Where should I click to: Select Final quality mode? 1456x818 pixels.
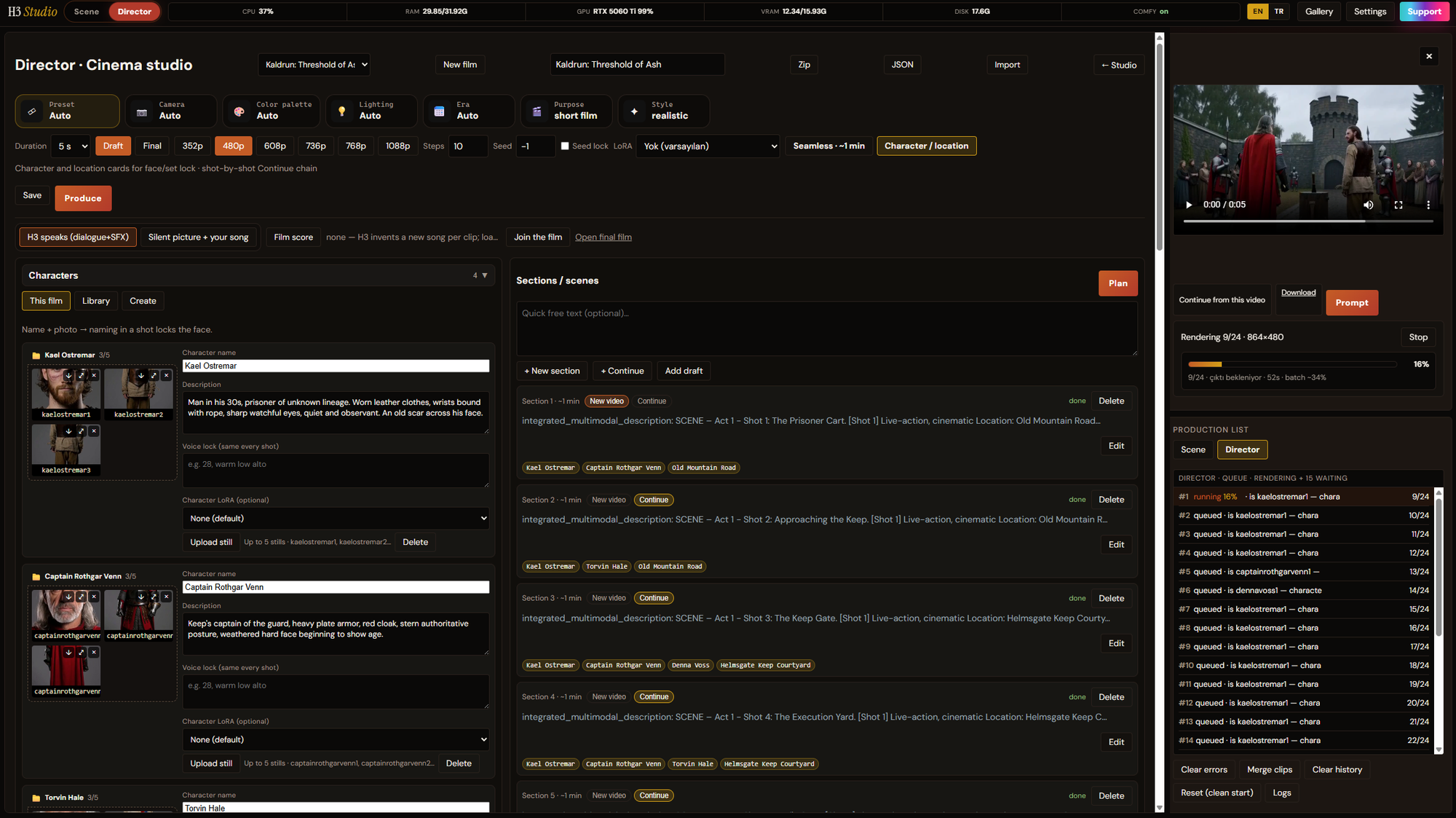(152, 146)
